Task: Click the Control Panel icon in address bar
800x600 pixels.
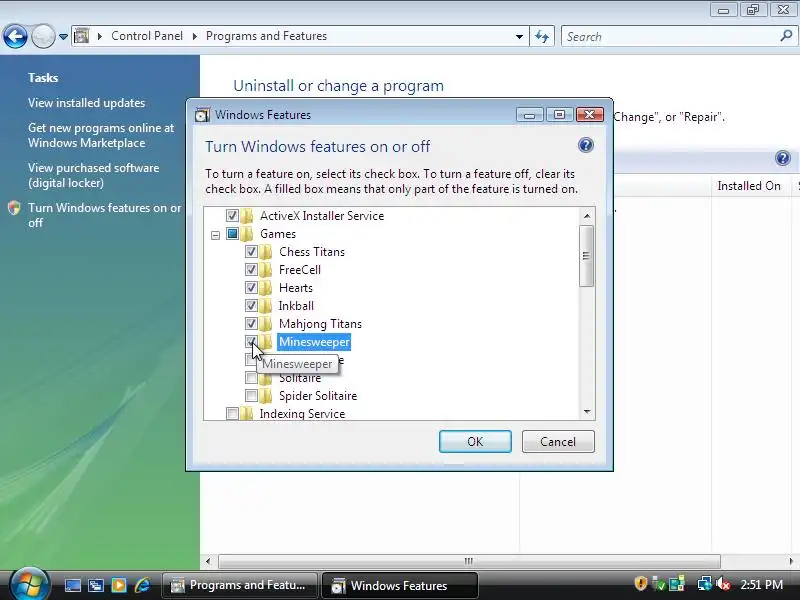Action: click(82, 36)
